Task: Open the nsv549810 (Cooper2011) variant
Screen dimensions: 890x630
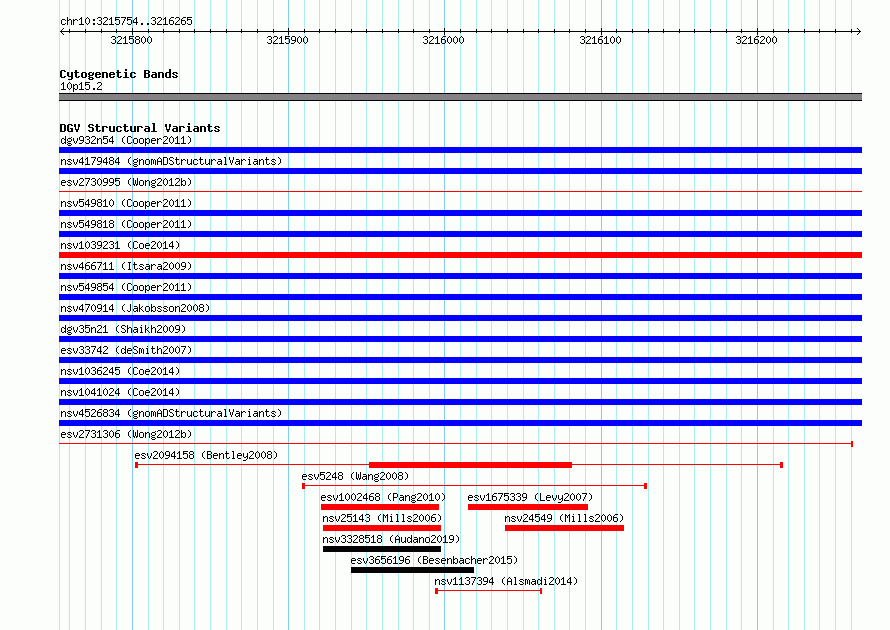Action: click(x=126, y=203)
